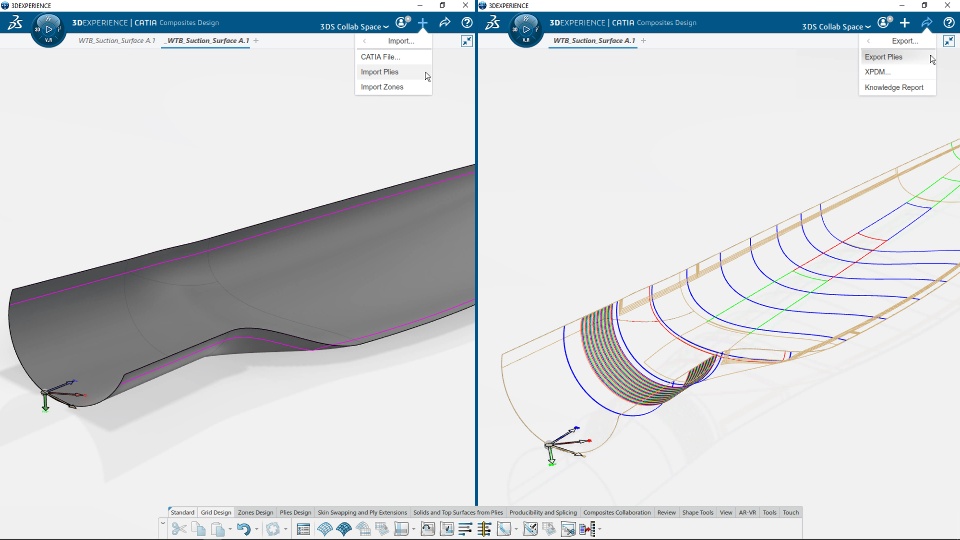Viewport: 960px width, 540px height.
Task: Click the help question icon in left window
Action: (467, 23)
